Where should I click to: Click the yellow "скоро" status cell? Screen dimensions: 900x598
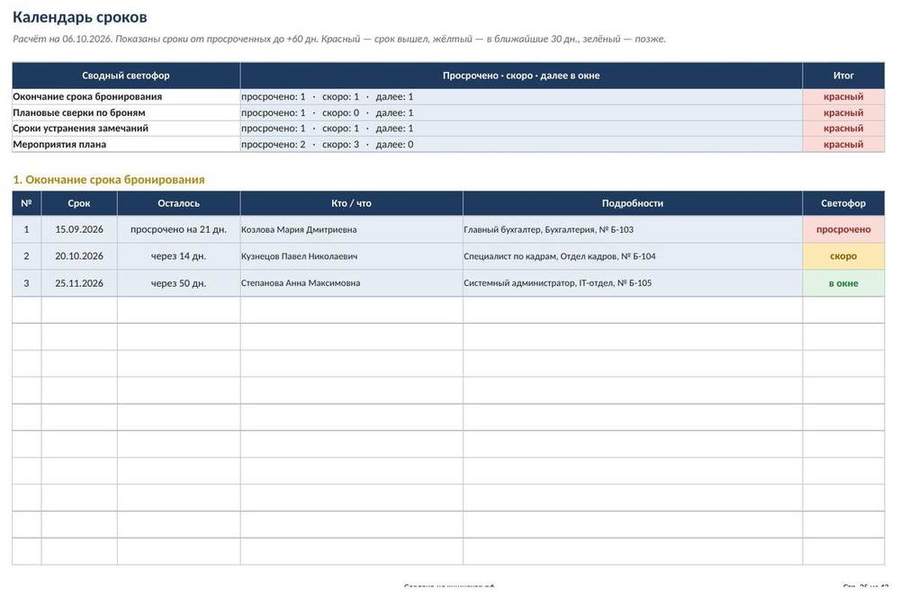coord(843,256)
